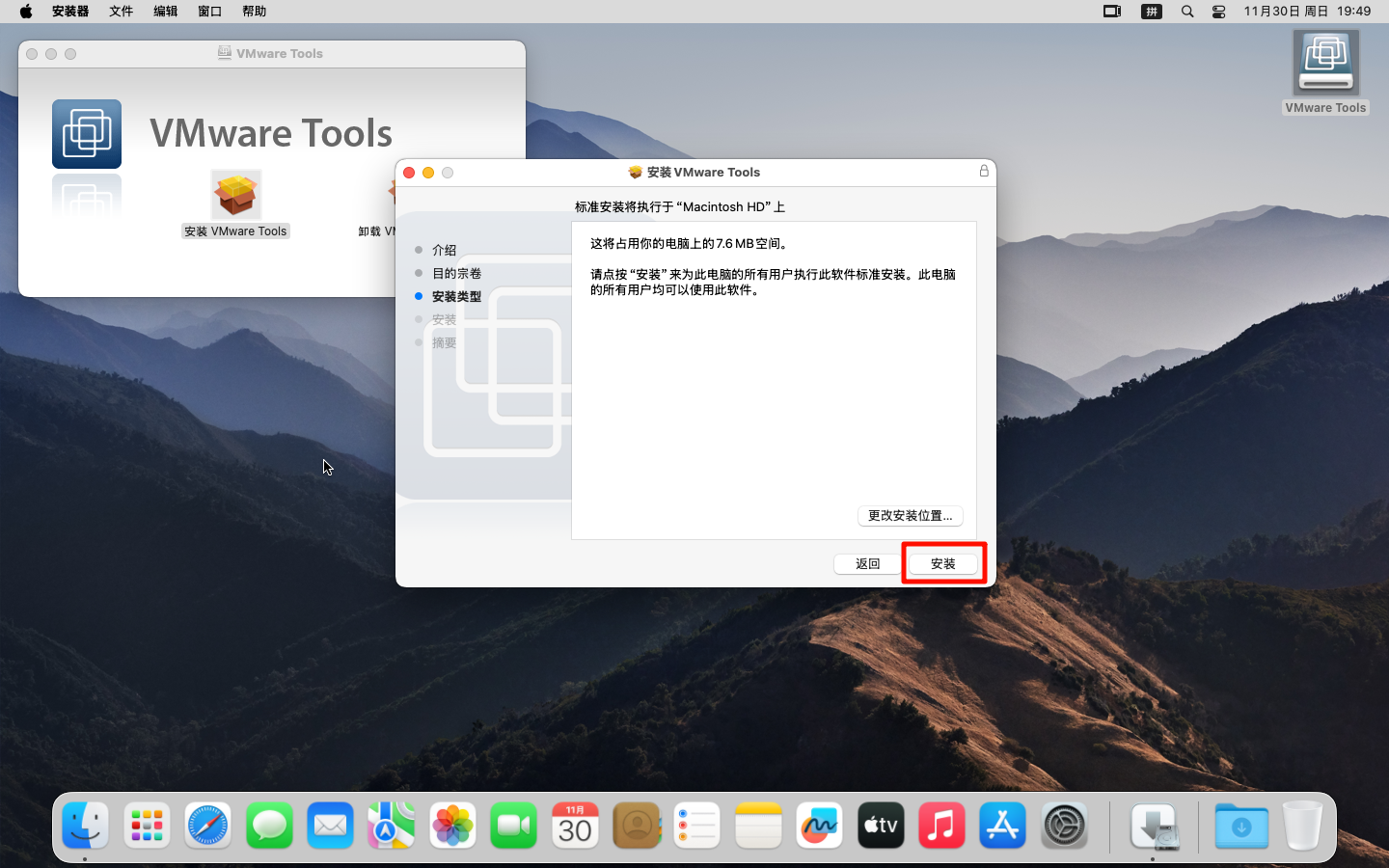Open Launchpad from the Dock
The width and height of the screenshot is (1389, 868).
click(x=147, y=826)
